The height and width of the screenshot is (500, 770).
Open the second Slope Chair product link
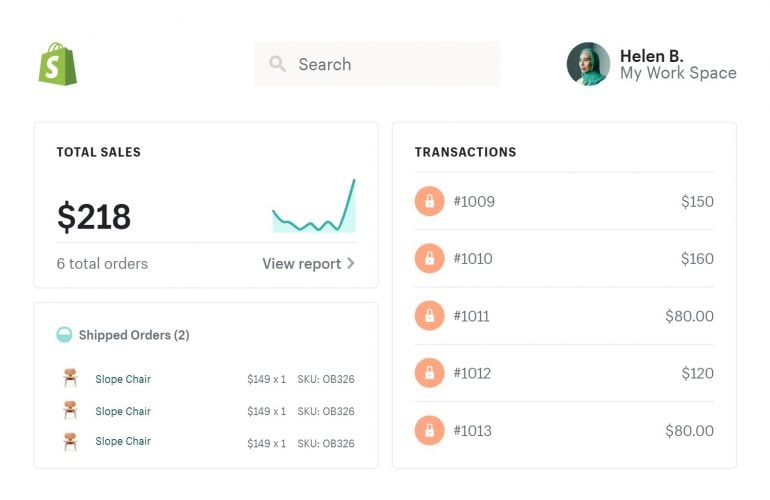[x=123, y=411]
